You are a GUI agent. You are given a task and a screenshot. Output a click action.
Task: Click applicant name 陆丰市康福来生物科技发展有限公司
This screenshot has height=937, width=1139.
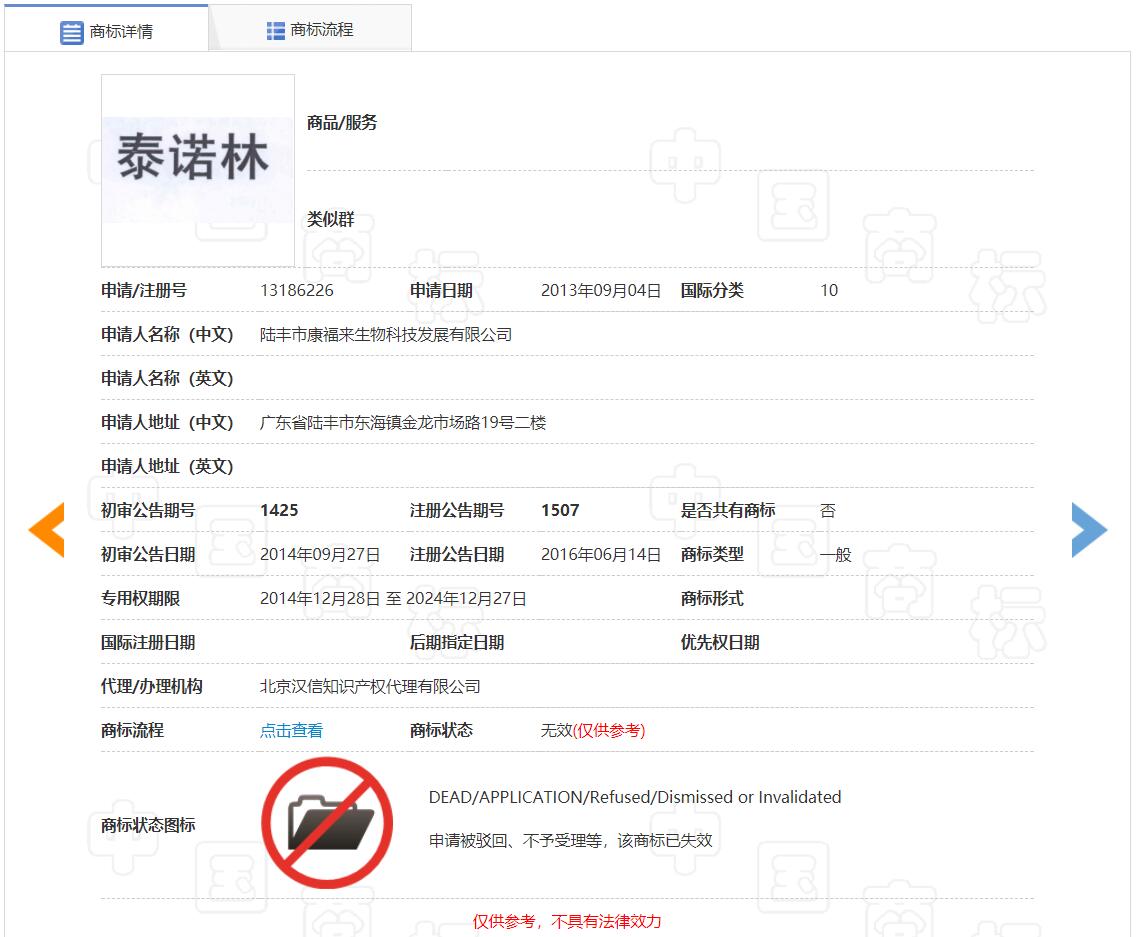point(385,335)
